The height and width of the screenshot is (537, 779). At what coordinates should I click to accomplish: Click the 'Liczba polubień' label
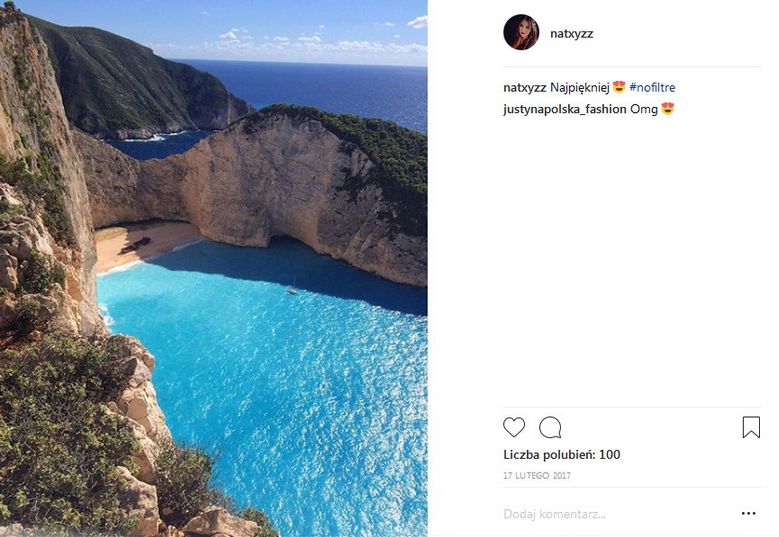pos(549,455)
